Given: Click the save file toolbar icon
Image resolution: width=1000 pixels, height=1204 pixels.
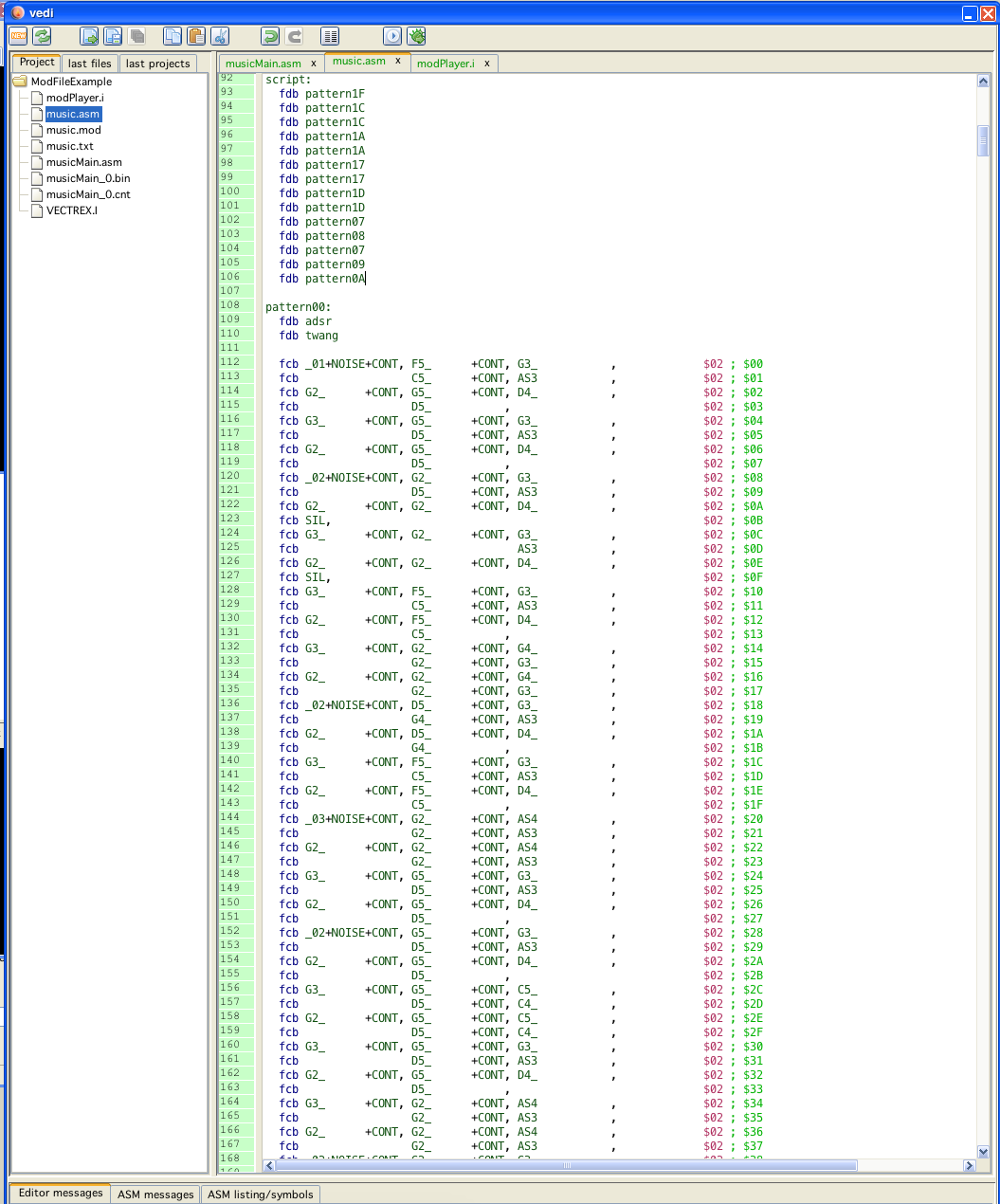Looking at the screenshot, I should pyautogui.click(x=90, y=36).
